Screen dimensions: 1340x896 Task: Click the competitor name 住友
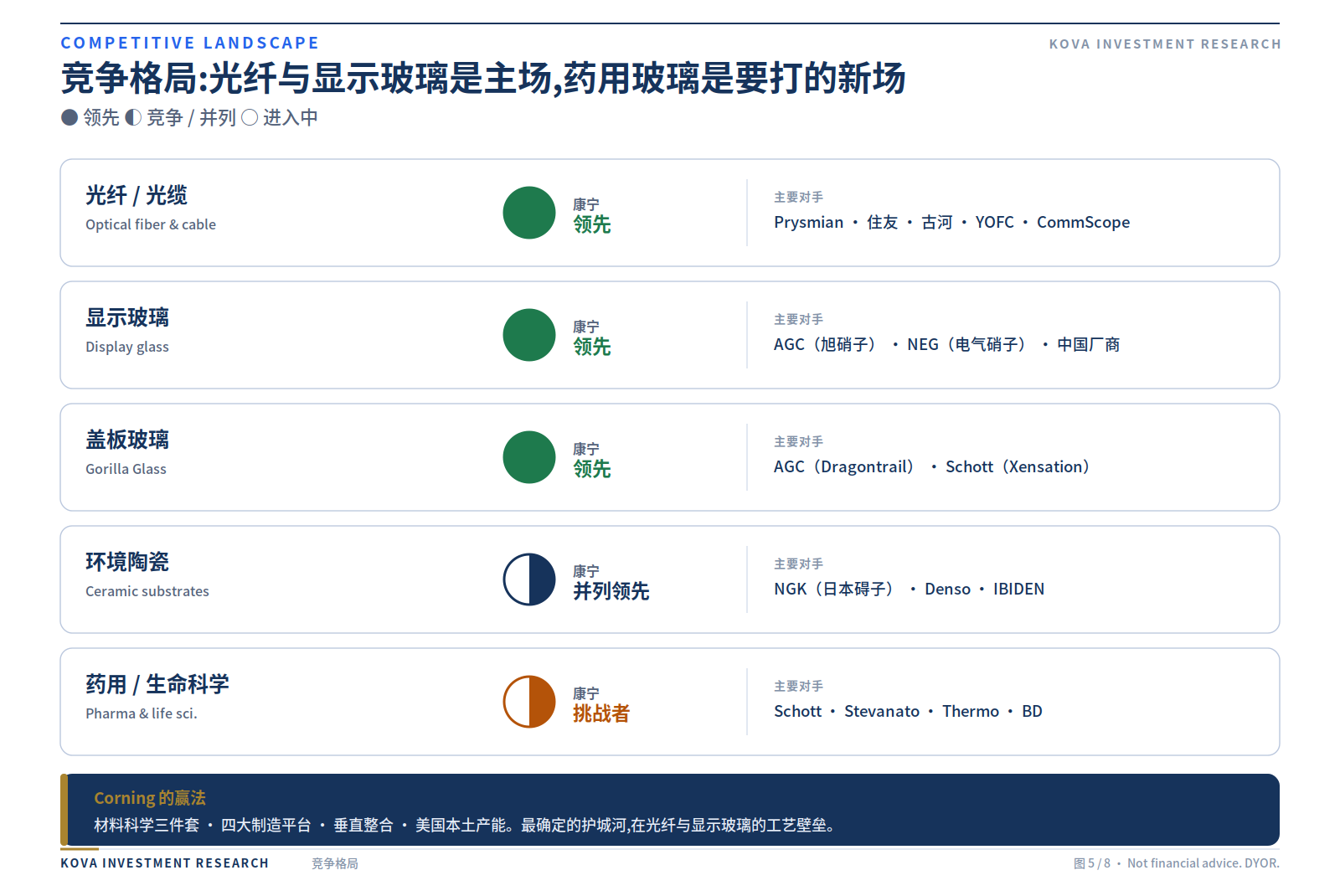(x=883, y=222)
